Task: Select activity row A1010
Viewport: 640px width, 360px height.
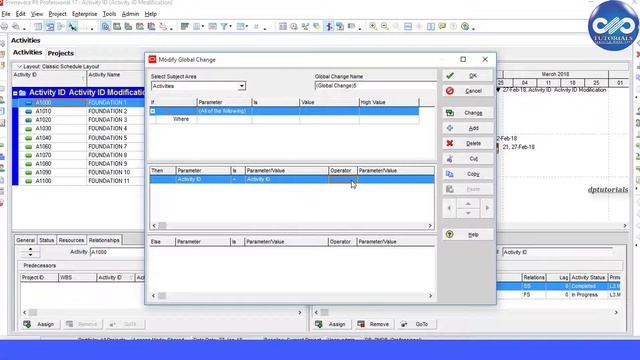Action: [43, 111]
